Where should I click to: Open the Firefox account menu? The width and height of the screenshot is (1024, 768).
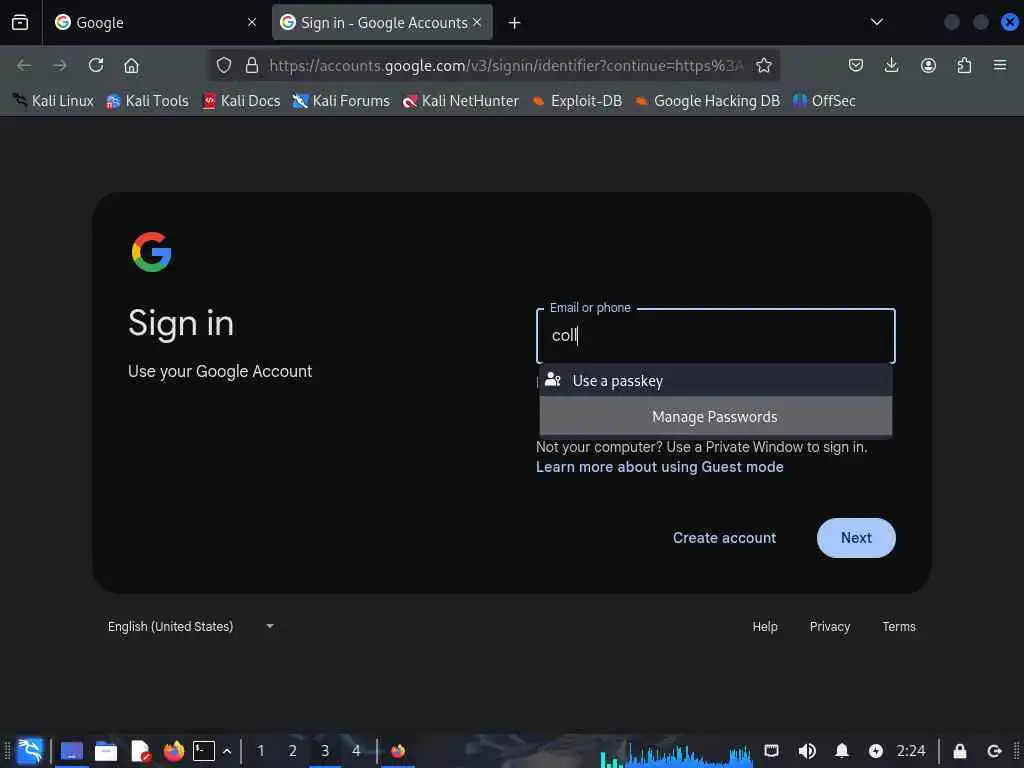click(928, 65)
